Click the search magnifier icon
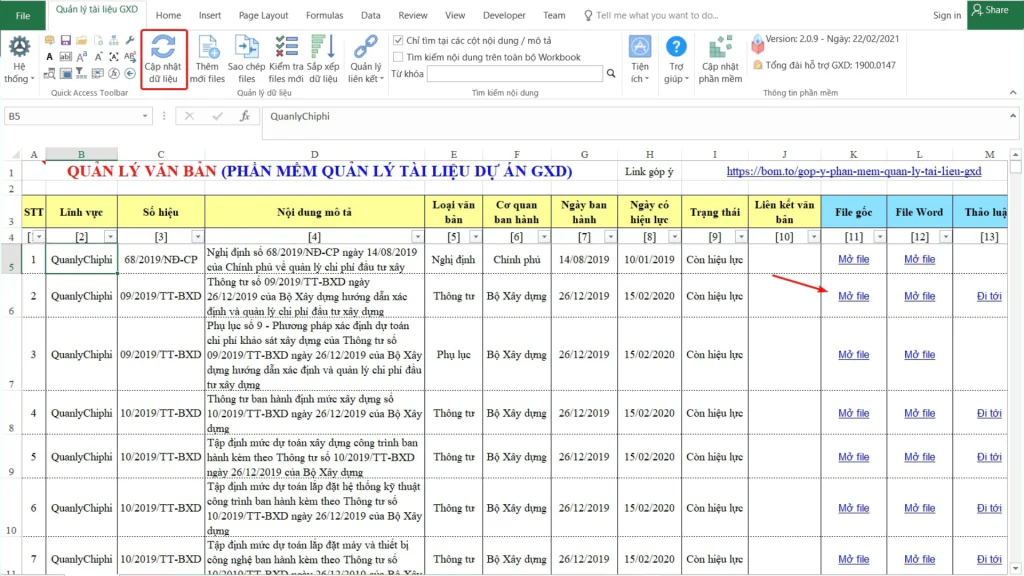 [x=611, y=73]
